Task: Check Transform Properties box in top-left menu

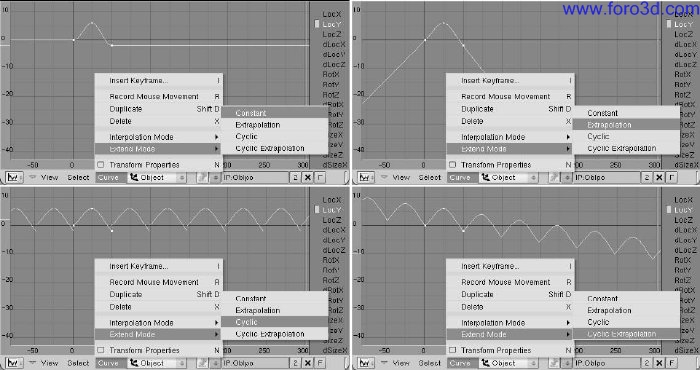Action: pos(101,165)
